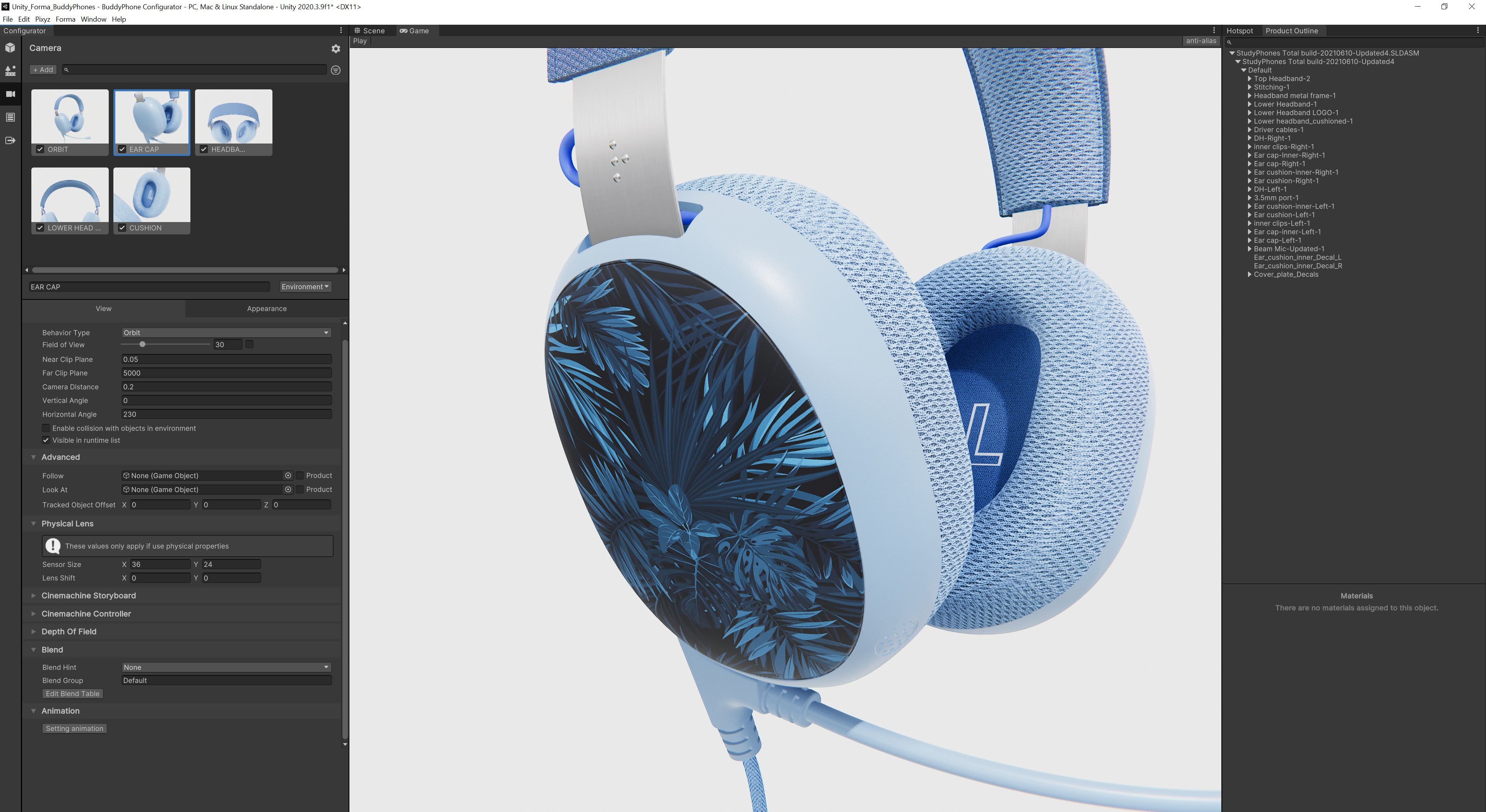Click the inspector vertical scrollbar
1486x812 pixels.
(345, 539)
